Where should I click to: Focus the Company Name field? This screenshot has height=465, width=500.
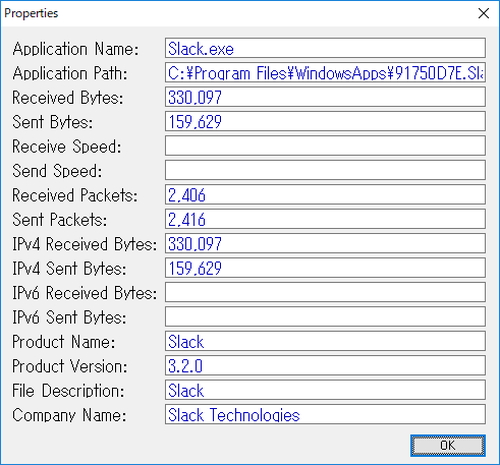point(325,414)
